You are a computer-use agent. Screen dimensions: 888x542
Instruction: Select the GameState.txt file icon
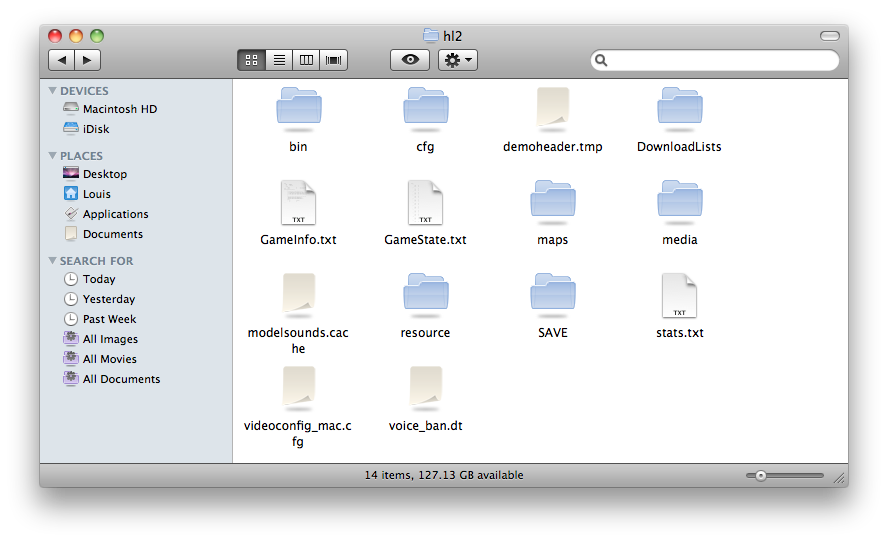click(x=425, y=203)
